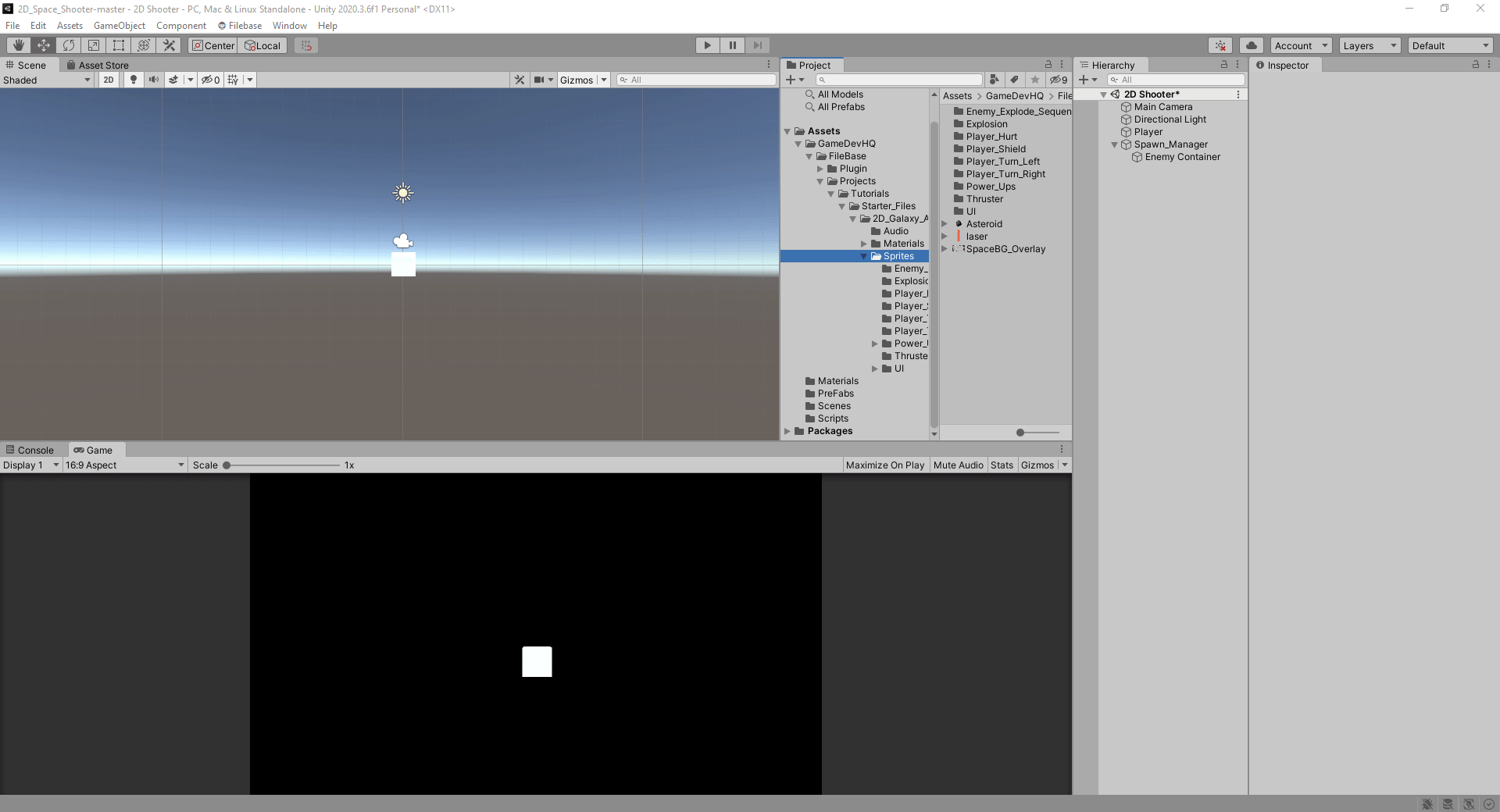Select the Move tool
The image size is (1500, 812).
[x=44, y=45]
